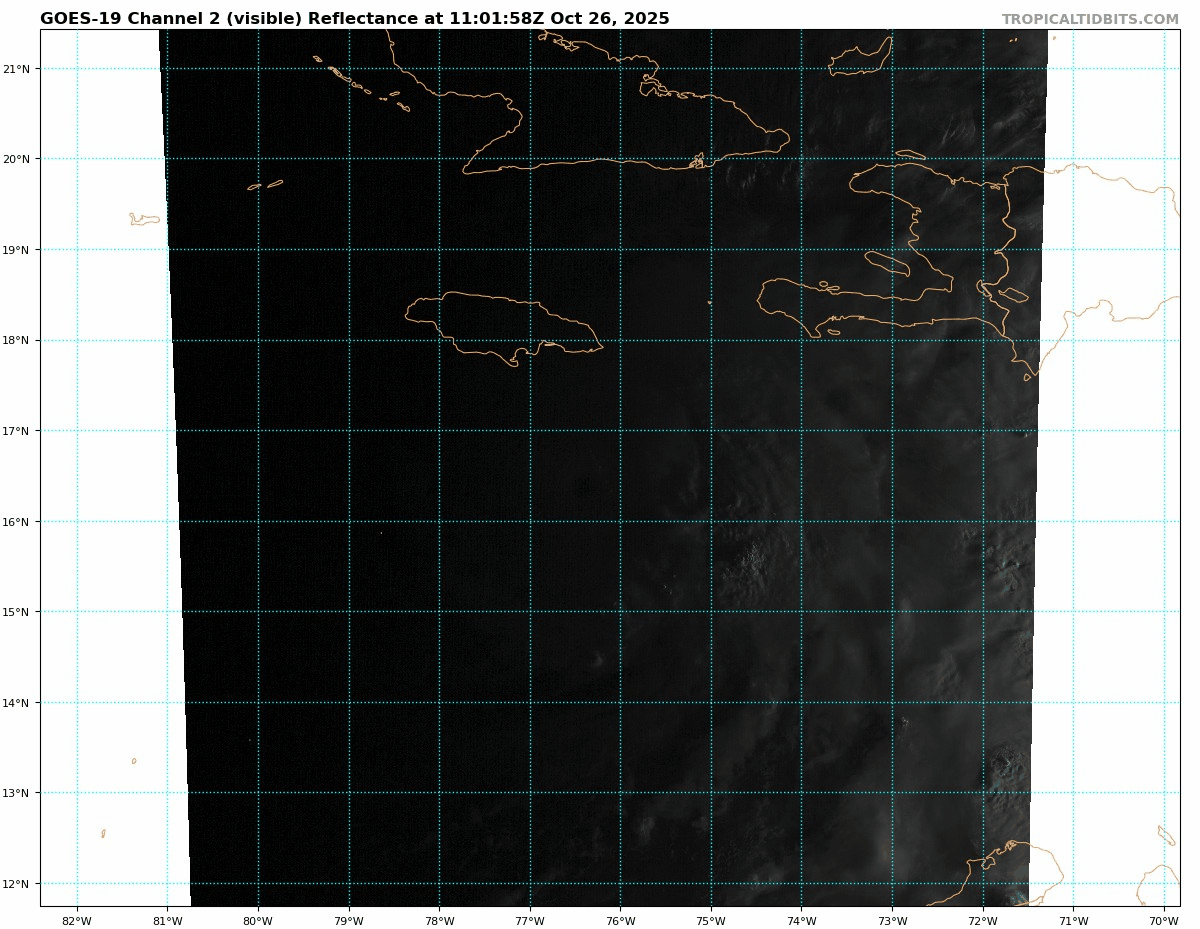The width and height of the screenshot is (1200, 929).
Task: Click the 82°W longitude axis label
Action: coord(77,920)
